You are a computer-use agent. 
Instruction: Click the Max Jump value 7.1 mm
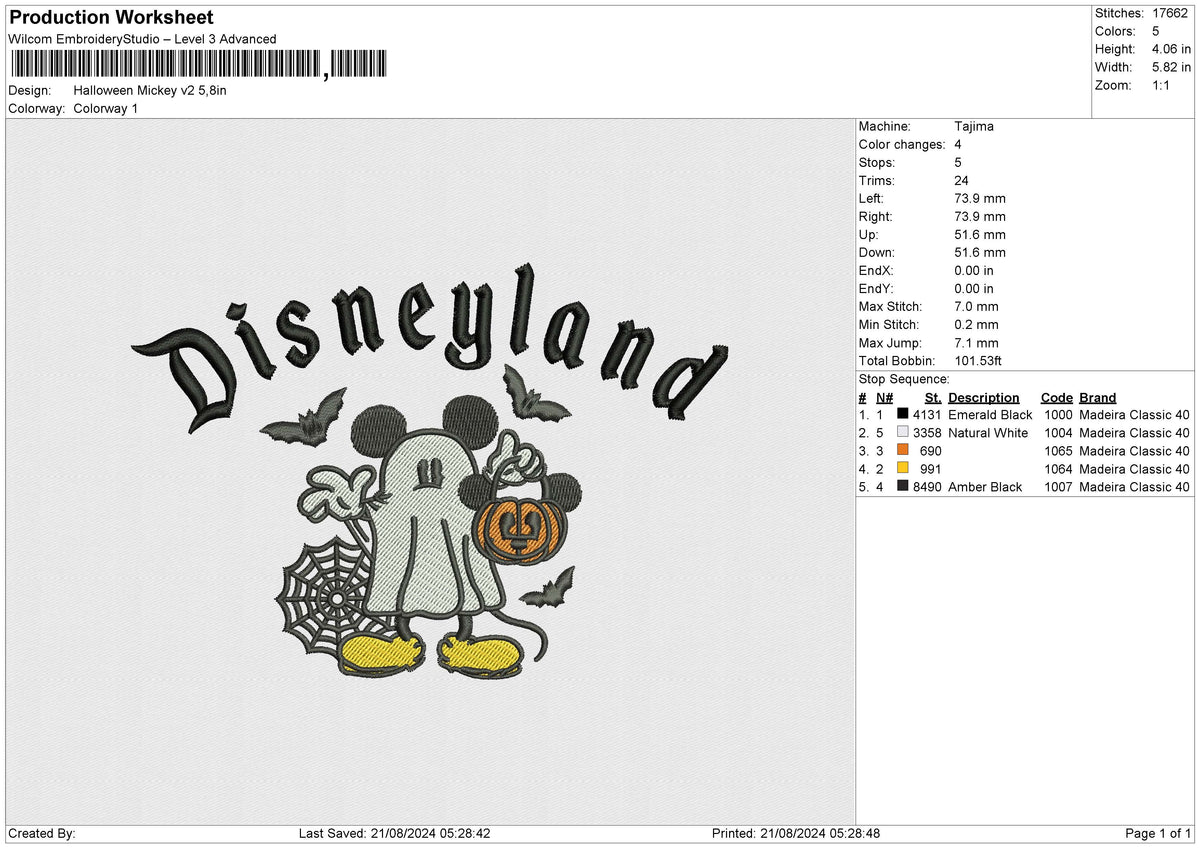point(976,343)
